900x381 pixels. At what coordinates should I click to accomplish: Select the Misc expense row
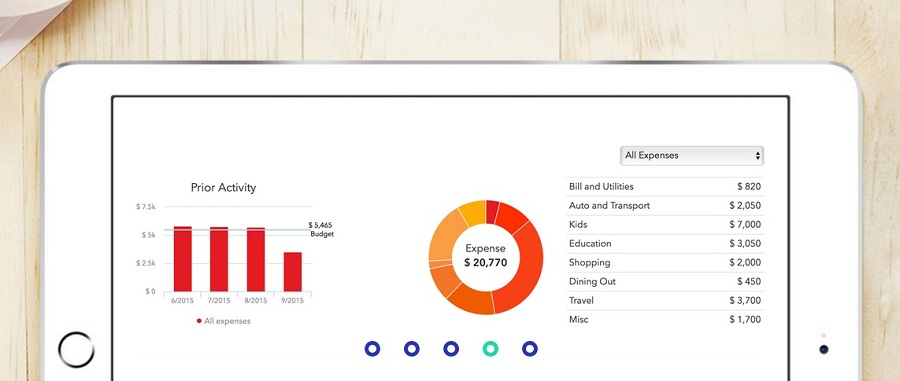pyautogui.click(x=665, y=319)
